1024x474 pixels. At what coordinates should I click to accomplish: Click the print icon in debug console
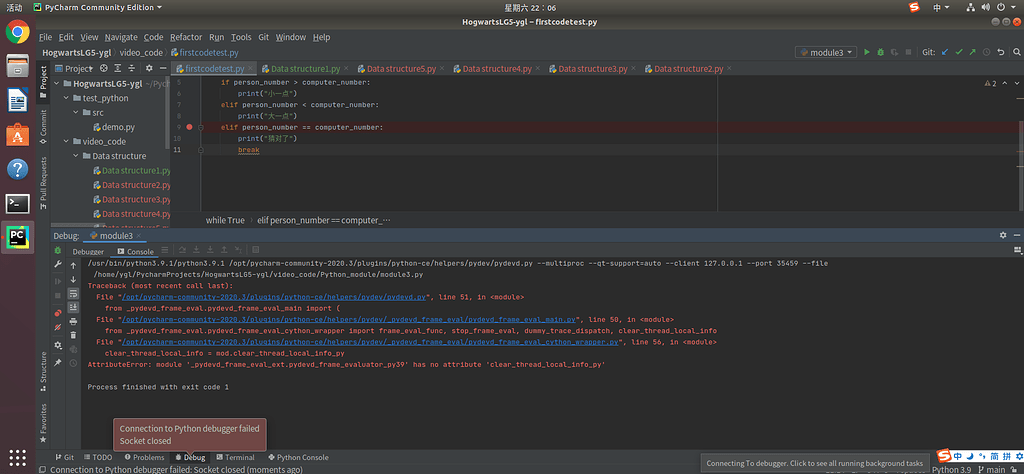tap(73, 321)
